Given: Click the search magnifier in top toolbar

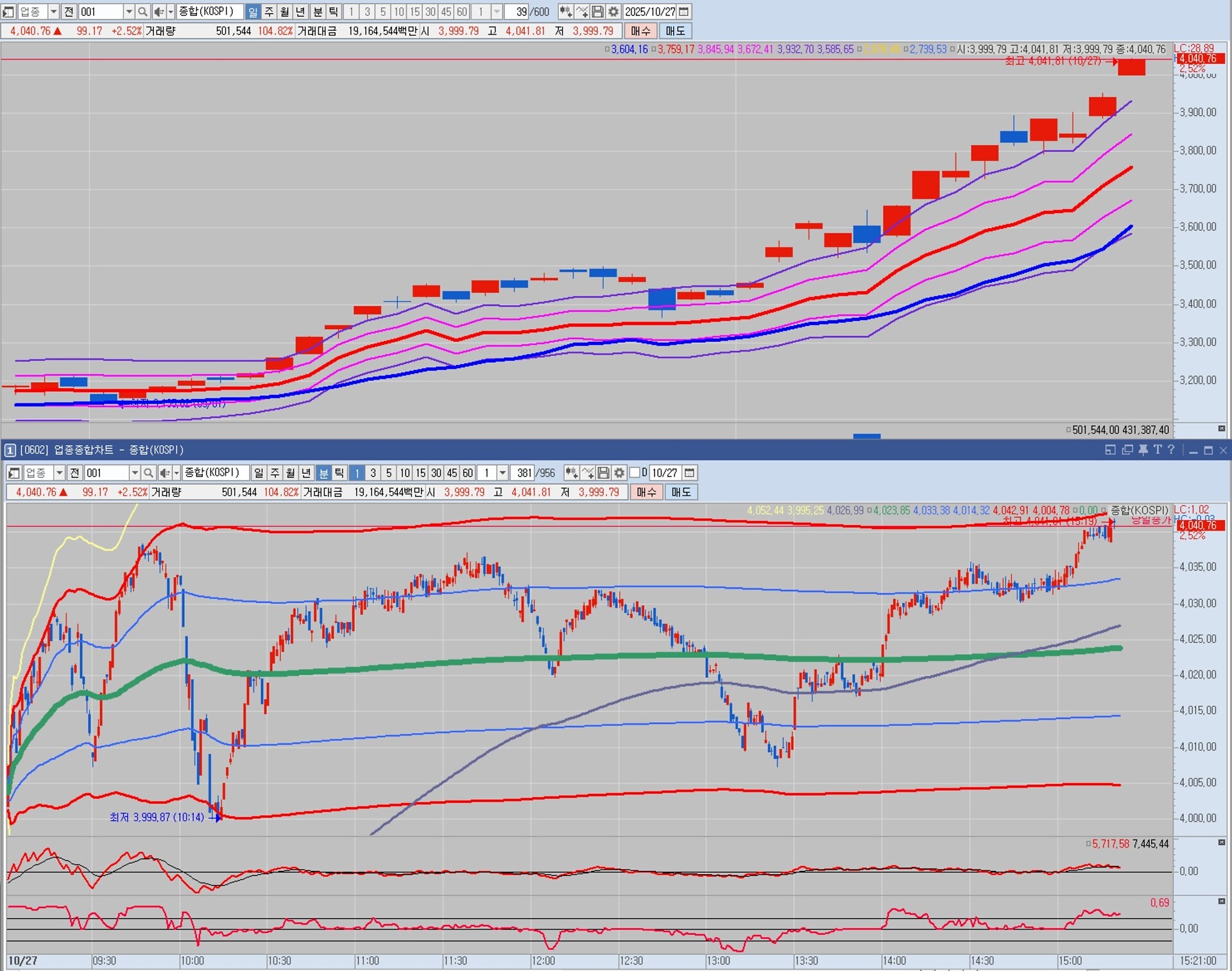Looking at the screenshot, I should 142,12.
